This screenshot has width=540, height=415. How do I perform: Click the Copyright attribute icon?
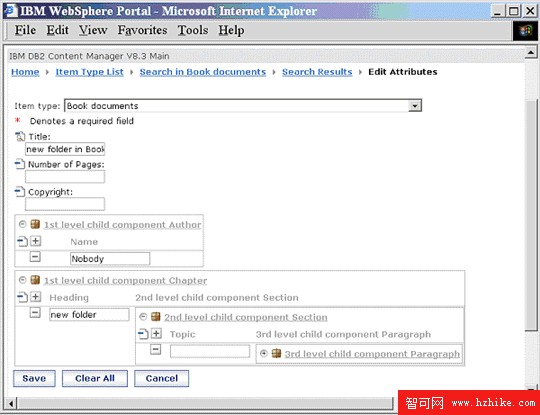pos(20,191)
